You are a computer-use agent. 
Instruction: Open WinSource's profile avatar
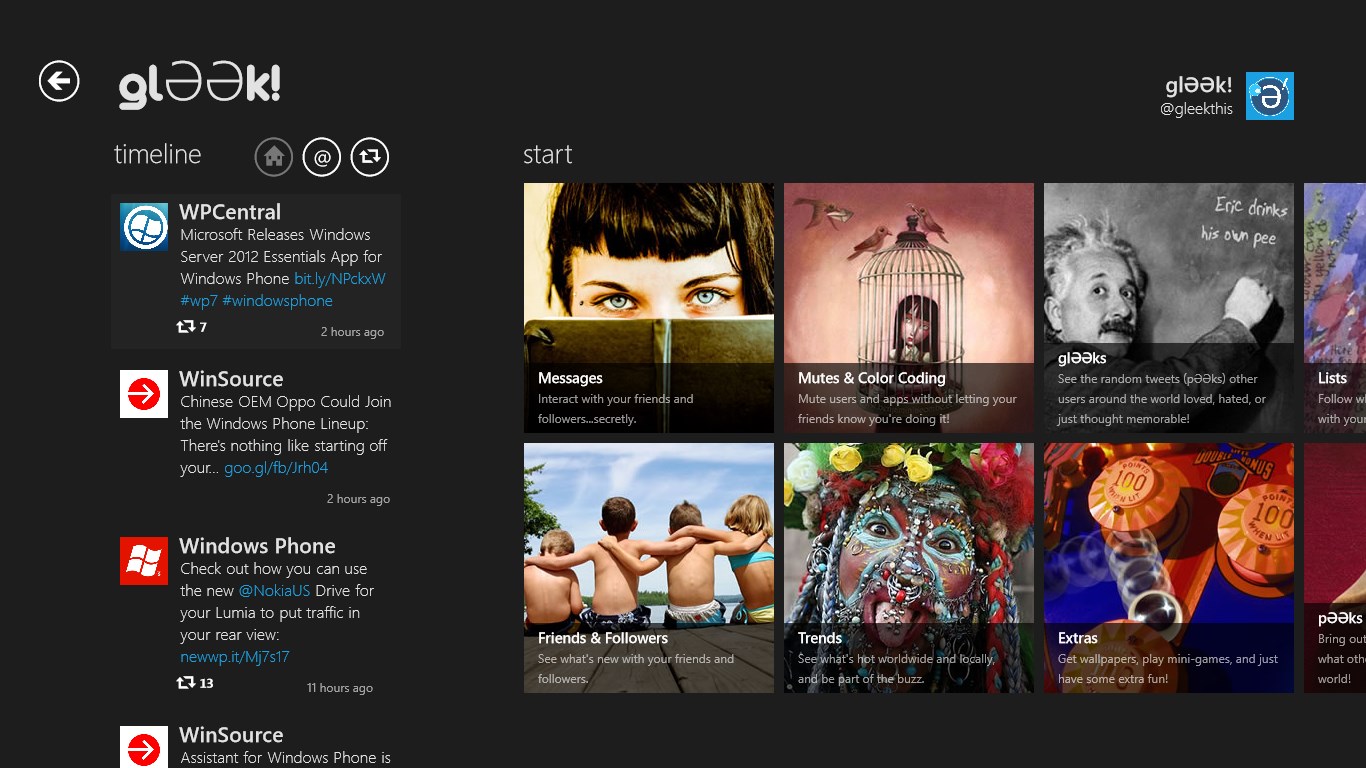[x=143, y=394]
